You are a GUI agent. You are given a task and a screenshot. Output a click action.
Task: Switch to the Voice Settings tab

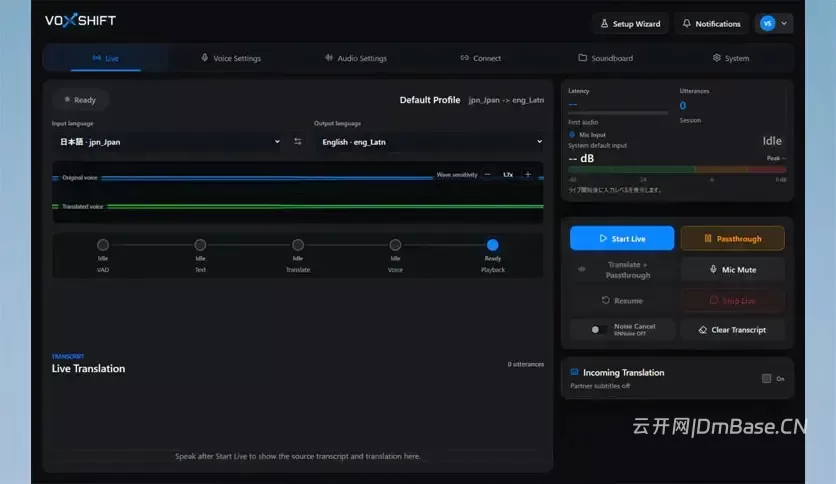point(231,58)
